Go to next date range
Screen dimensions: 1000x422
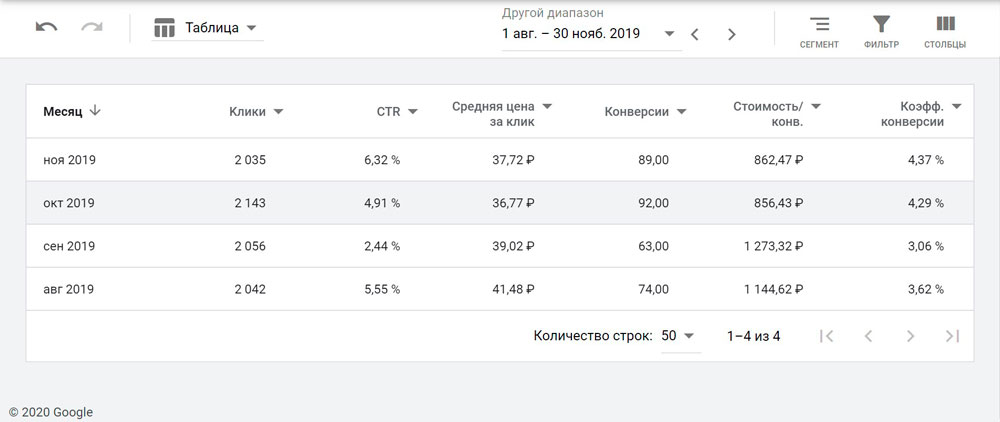(732, 34)
